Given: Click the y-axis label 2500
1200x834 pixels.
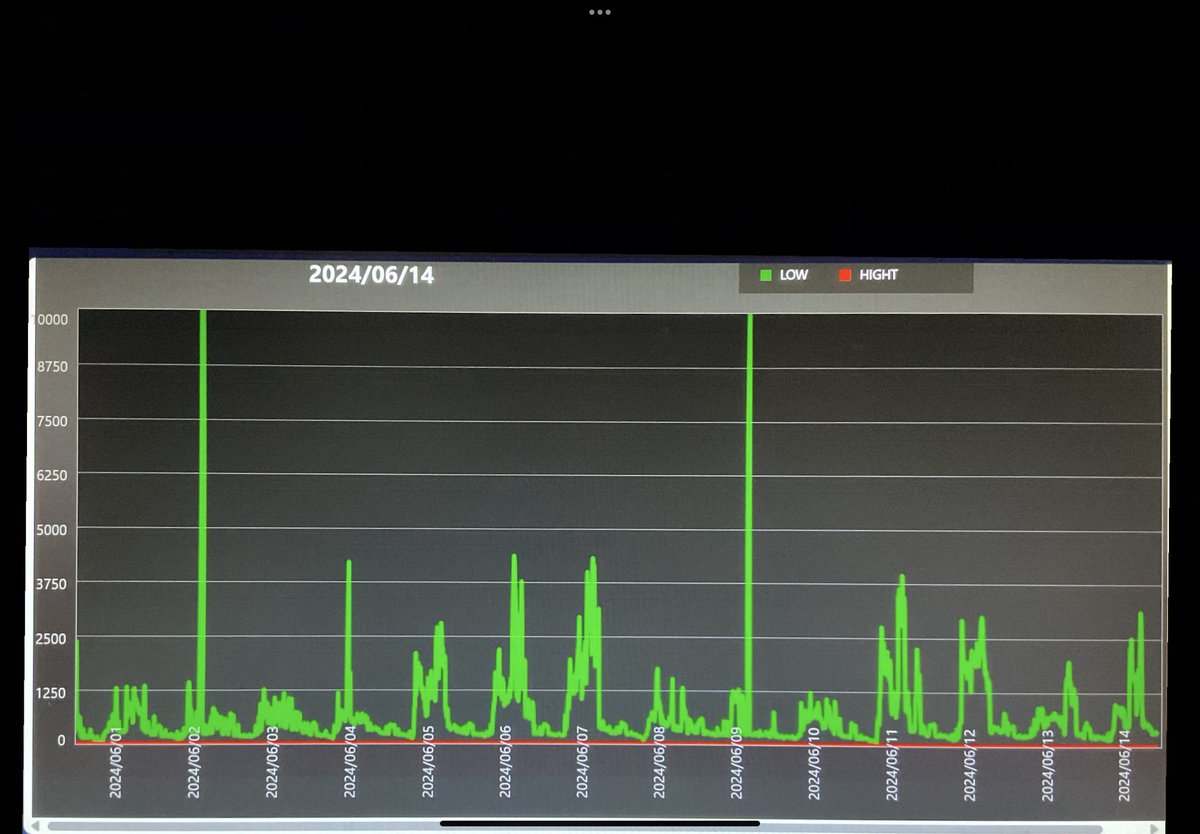Looking at the screenshot, I should (x=51, y=639).
